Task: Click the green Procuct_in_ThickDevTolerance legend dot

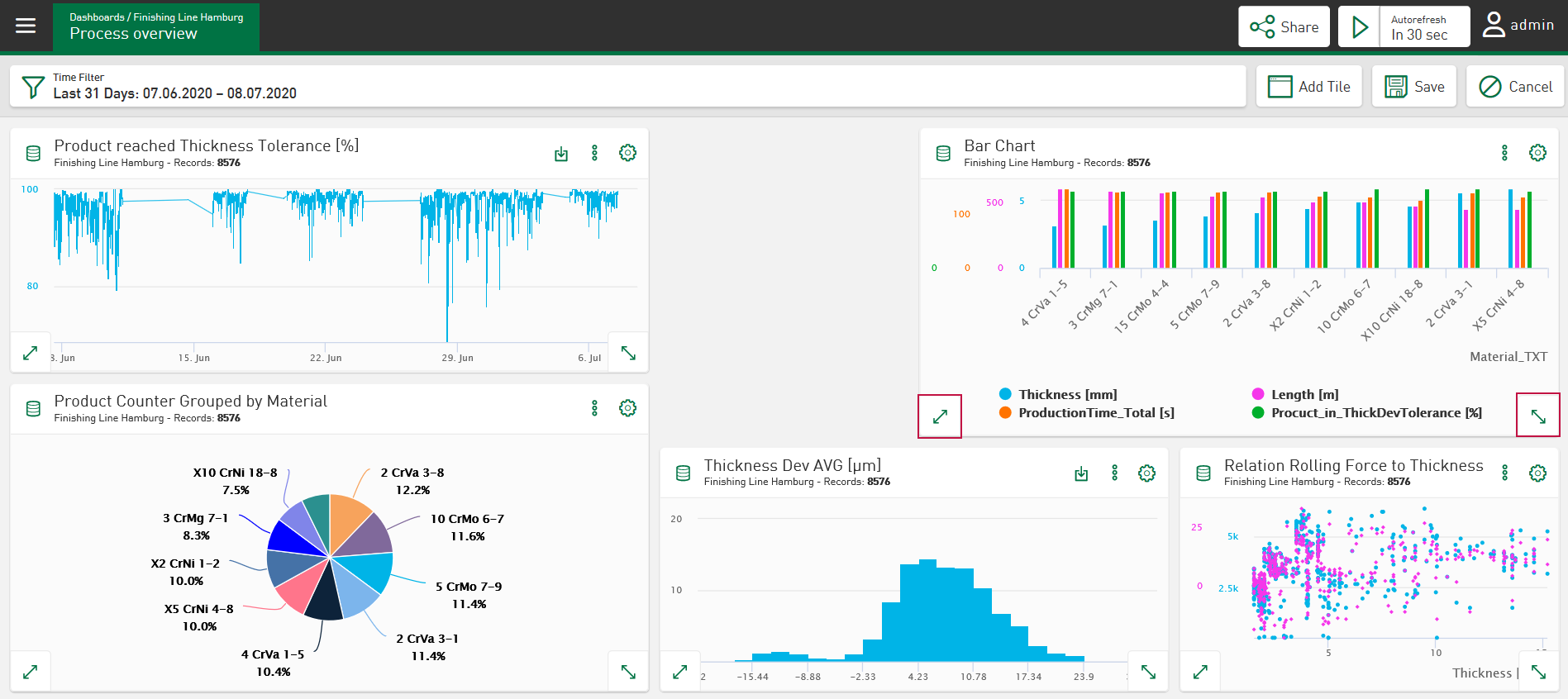Action: coord(1258,413)
